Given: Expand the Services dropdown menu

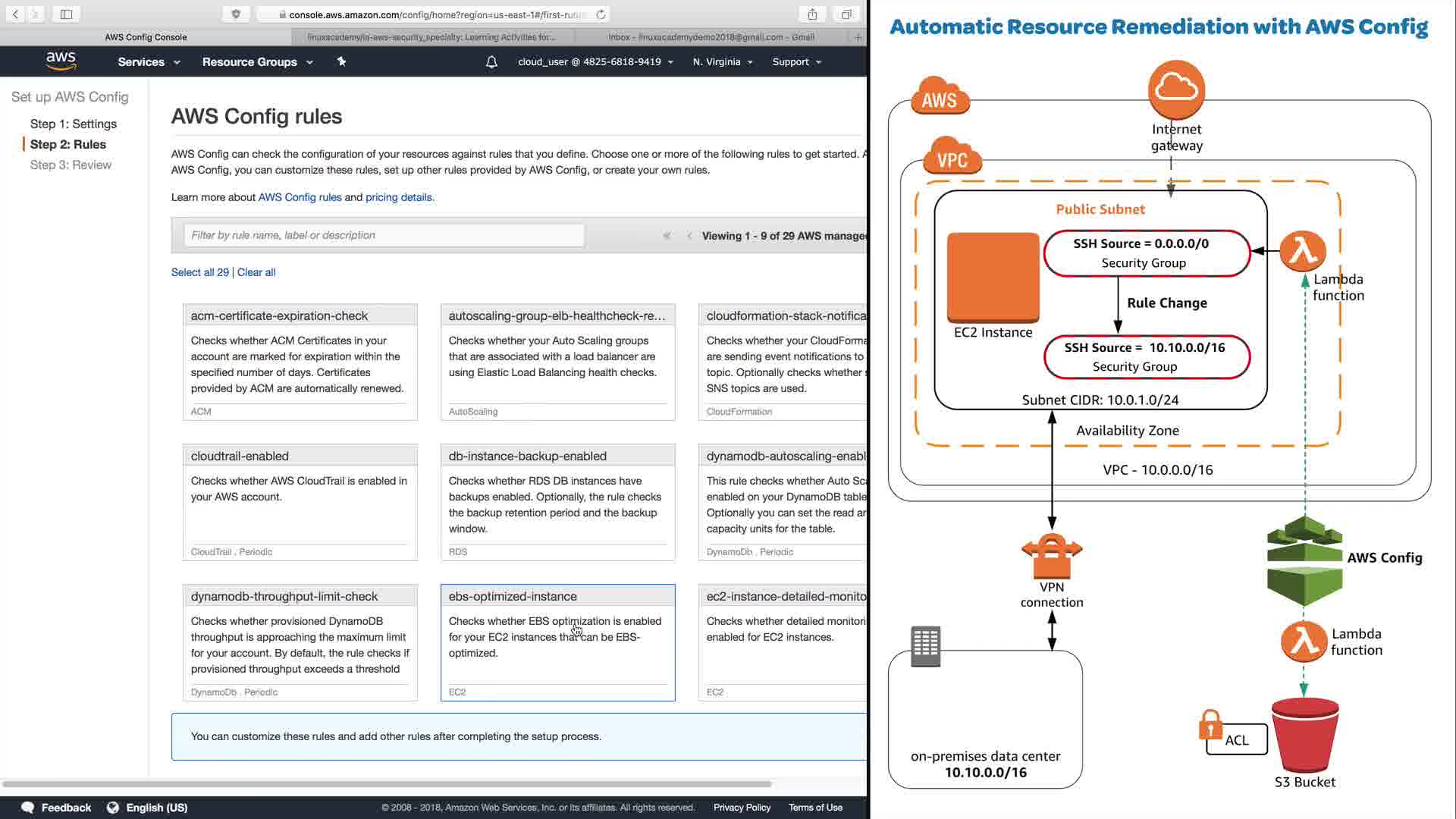Looking at the screenshot, I should pyautogui.click(x=149, y=62).
